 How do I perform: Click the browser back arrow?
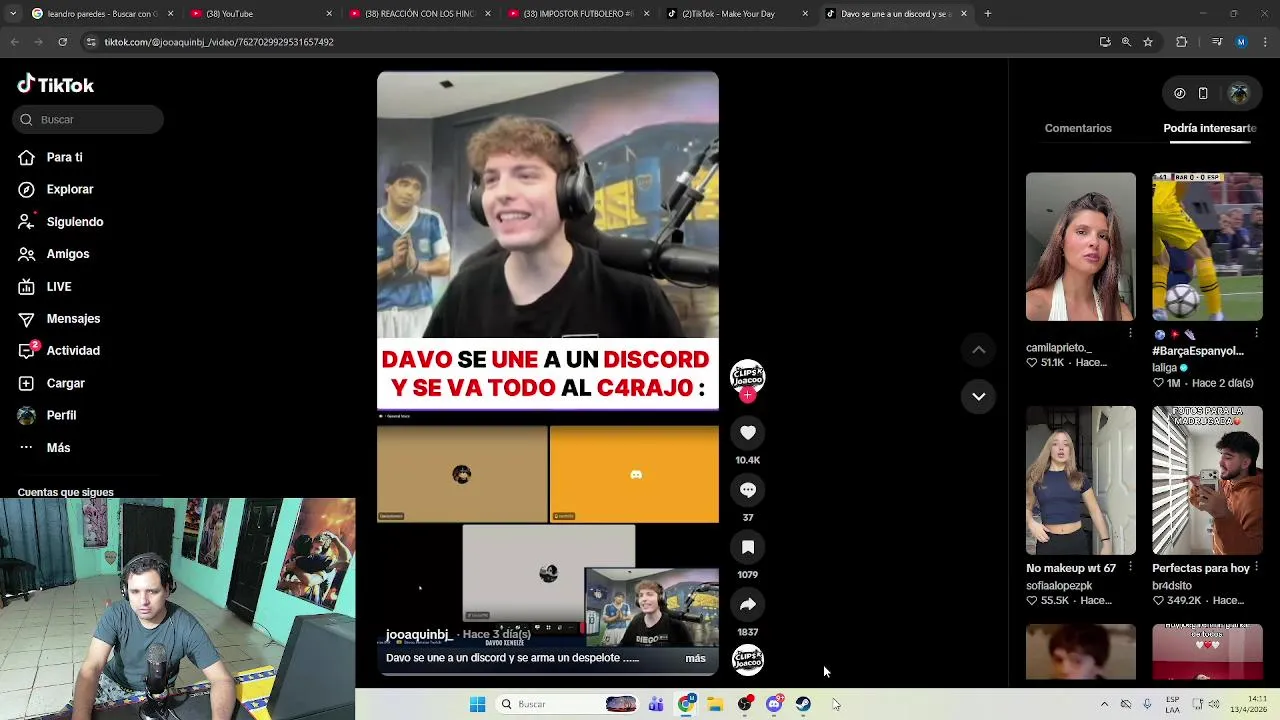click(x=14, y=42)
